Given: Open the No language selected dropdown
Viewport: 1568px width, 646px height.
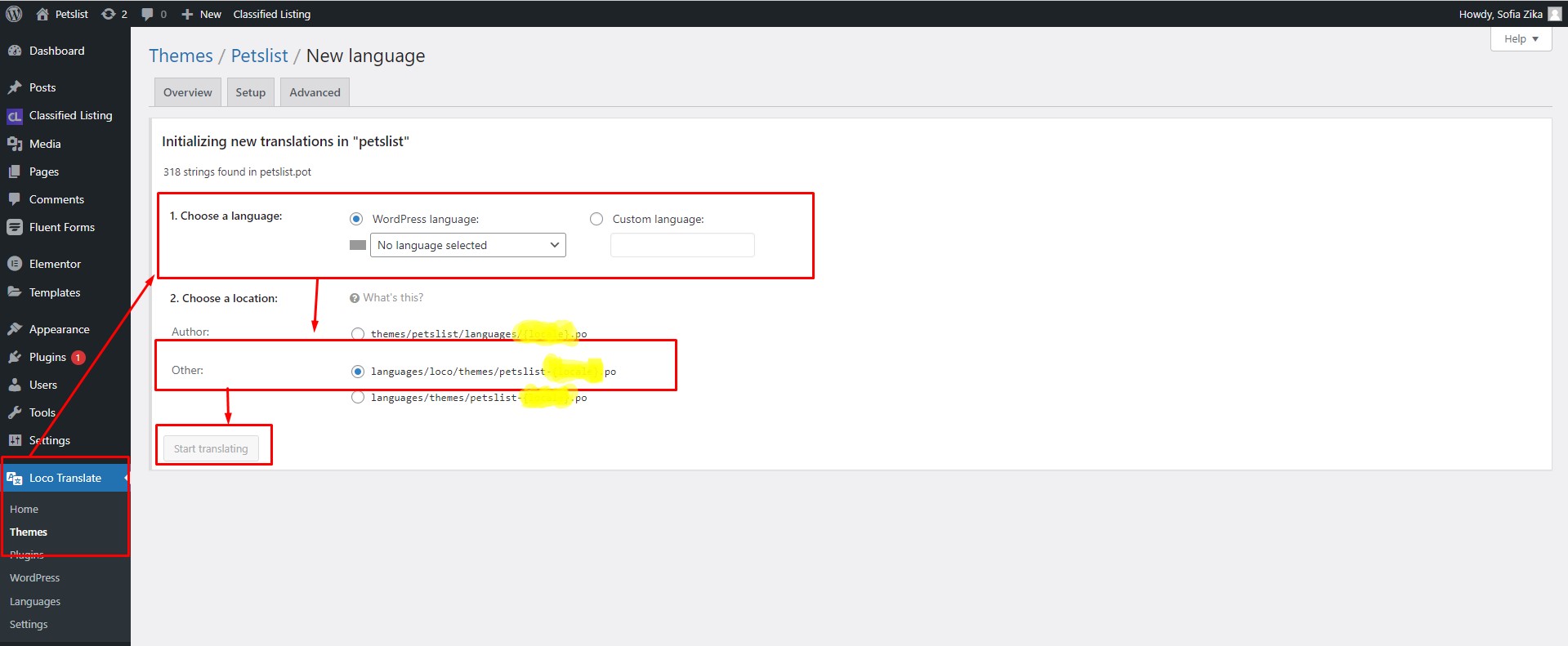Looking at the screenshot, I should tap(468, 245).
